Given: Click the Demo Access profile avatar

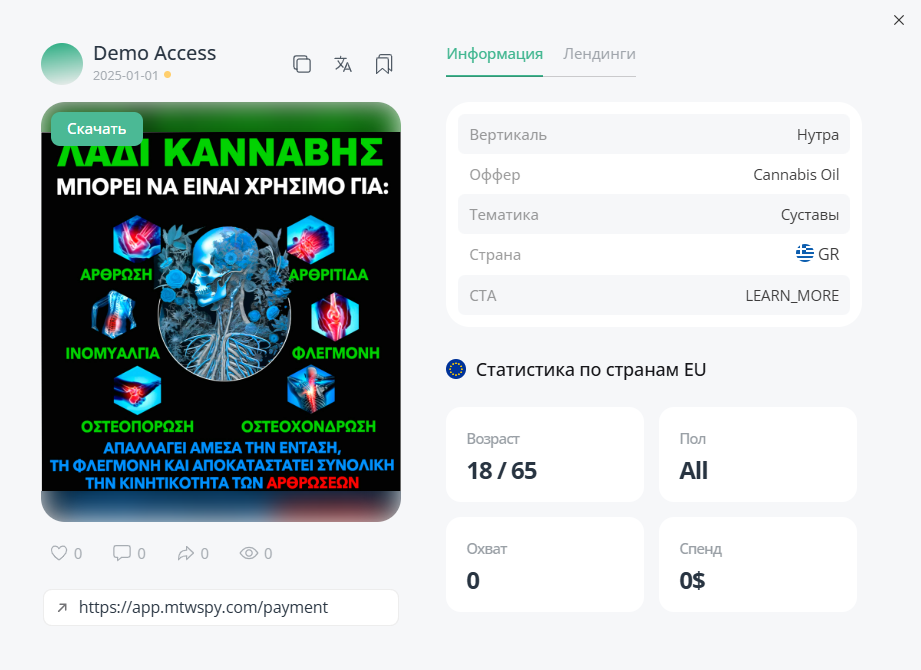Looking at the screenshot, I should pyautogui.click(x=62, y=64).
